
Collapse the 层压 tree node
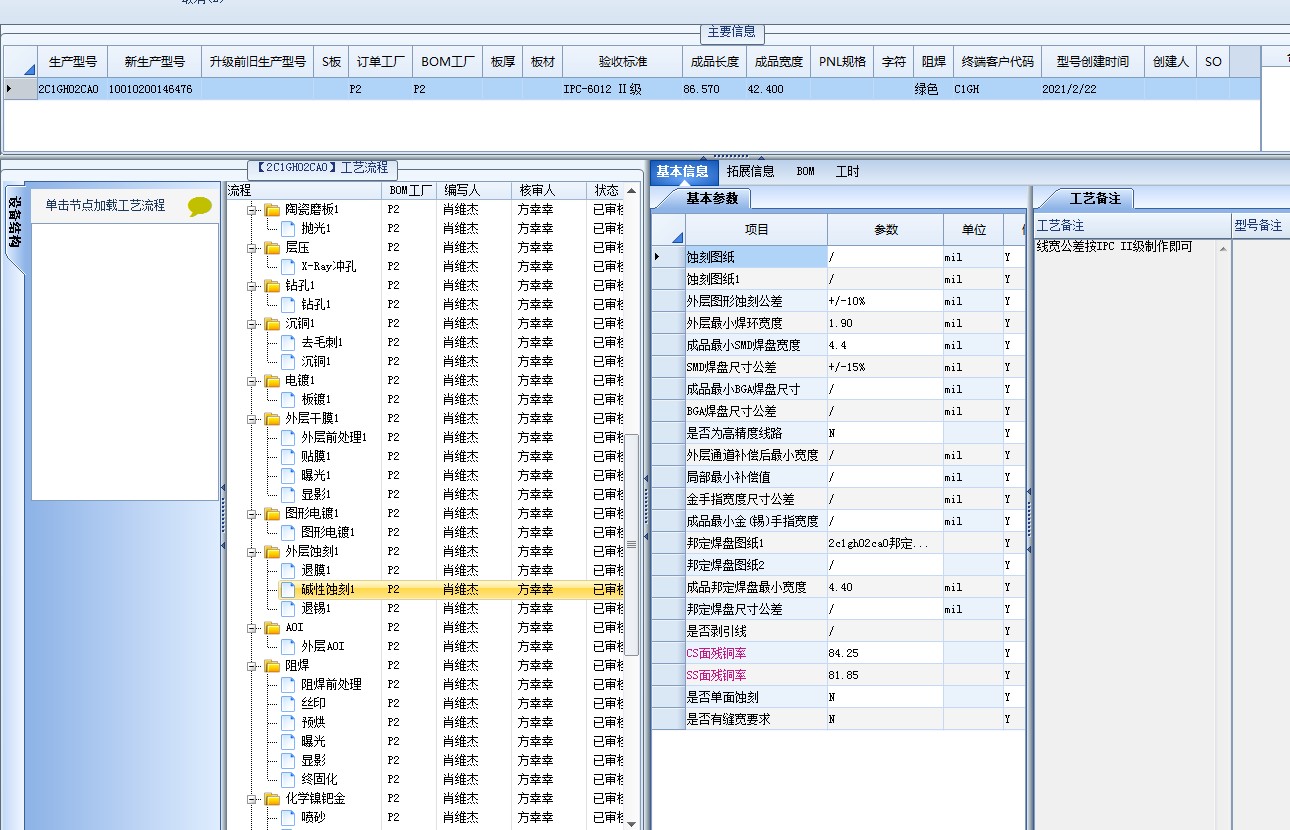(253, 248)
